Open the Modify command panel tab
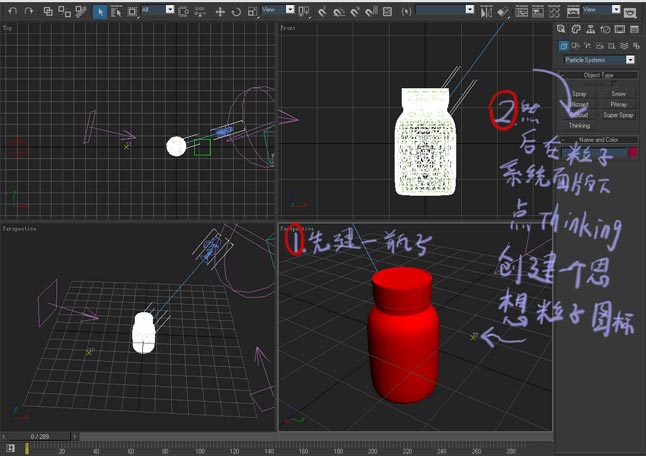646x456 pixels. 577,29
